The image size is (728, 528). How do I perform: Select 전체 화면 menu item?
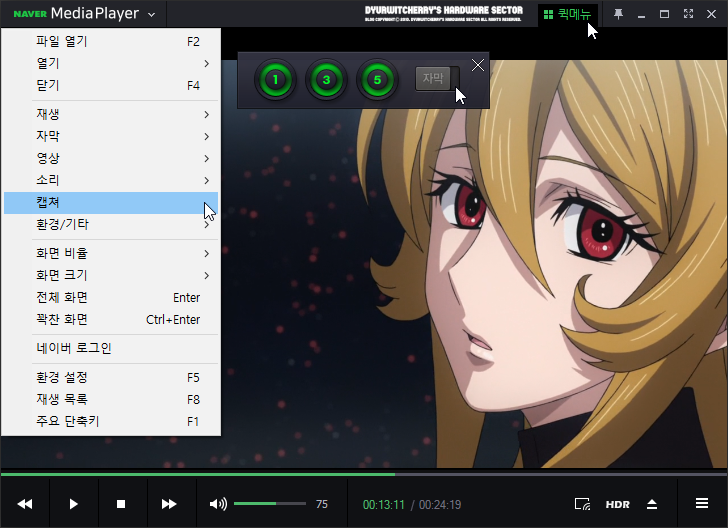point(111,298)
